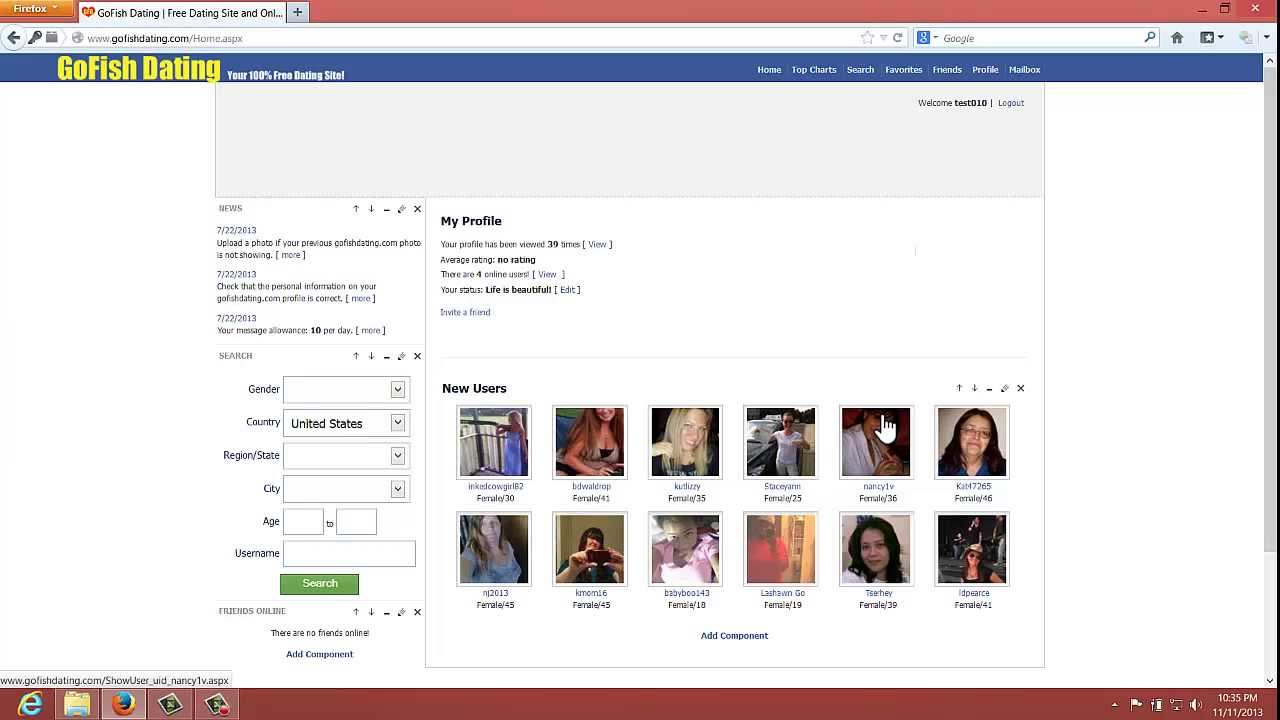This screenshot has height=720, width=1280.
Task: Click Add Component under Friends Online
Action: pos(319,654)
